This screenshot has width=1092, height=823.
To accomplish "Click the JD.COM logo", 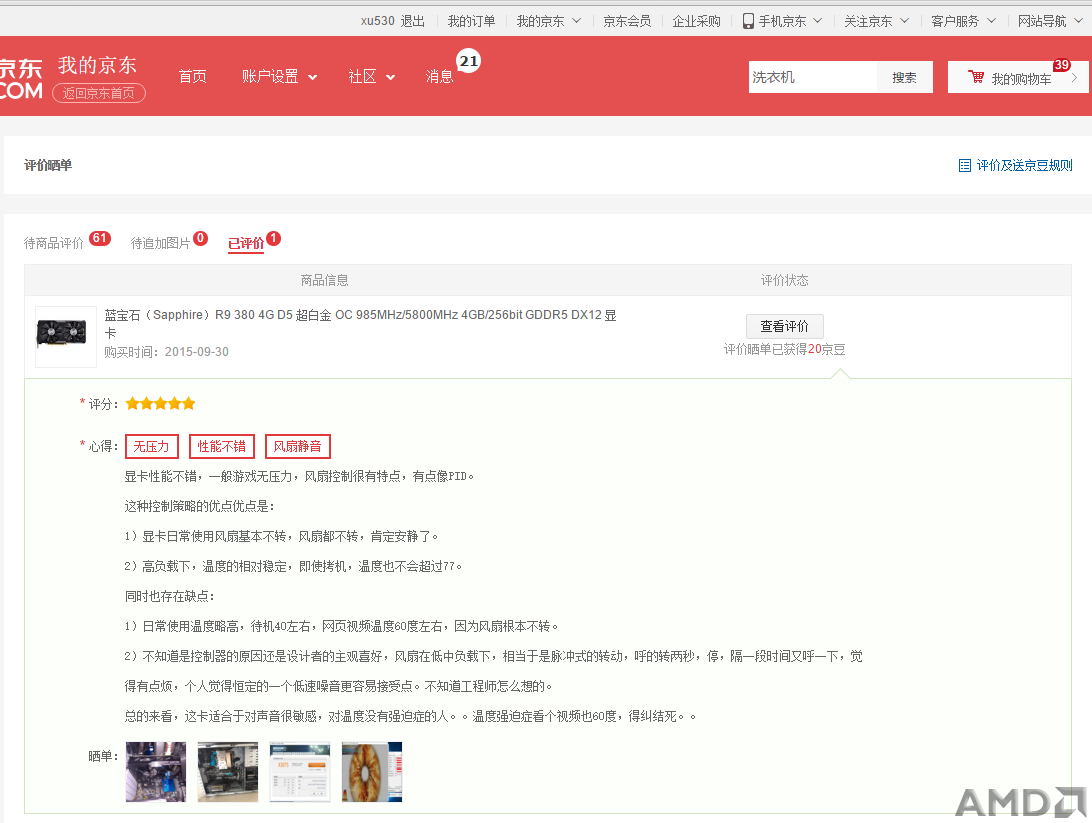I will (x=21, y=79).
